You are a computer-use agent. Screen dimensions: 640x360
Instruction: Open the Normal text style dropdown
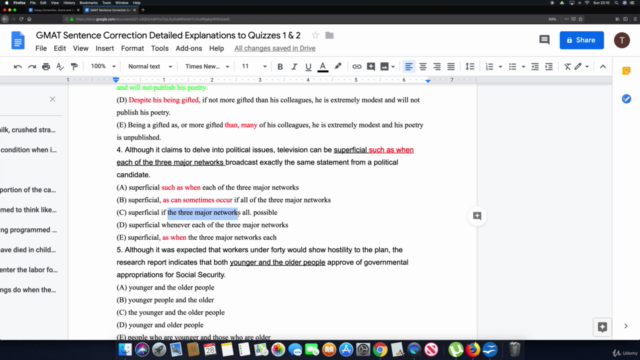pos(150,66)
